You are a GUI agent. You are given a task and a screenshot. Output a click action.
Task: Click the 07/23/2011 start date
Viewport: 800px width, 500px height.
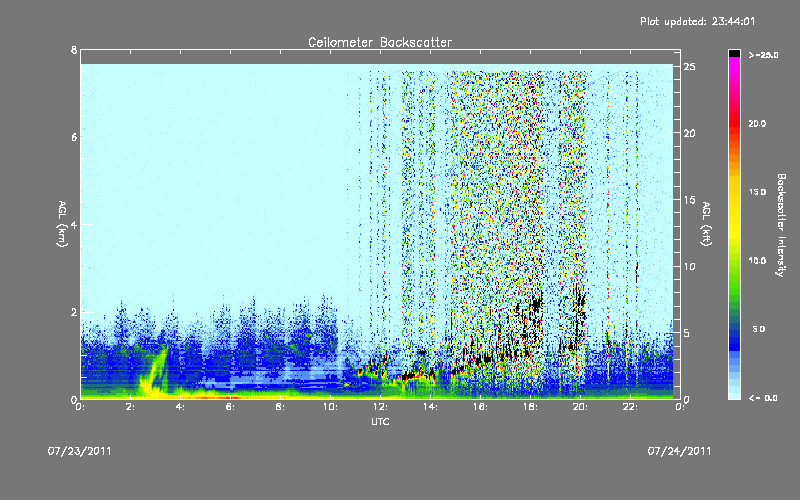tap(80, 451)
